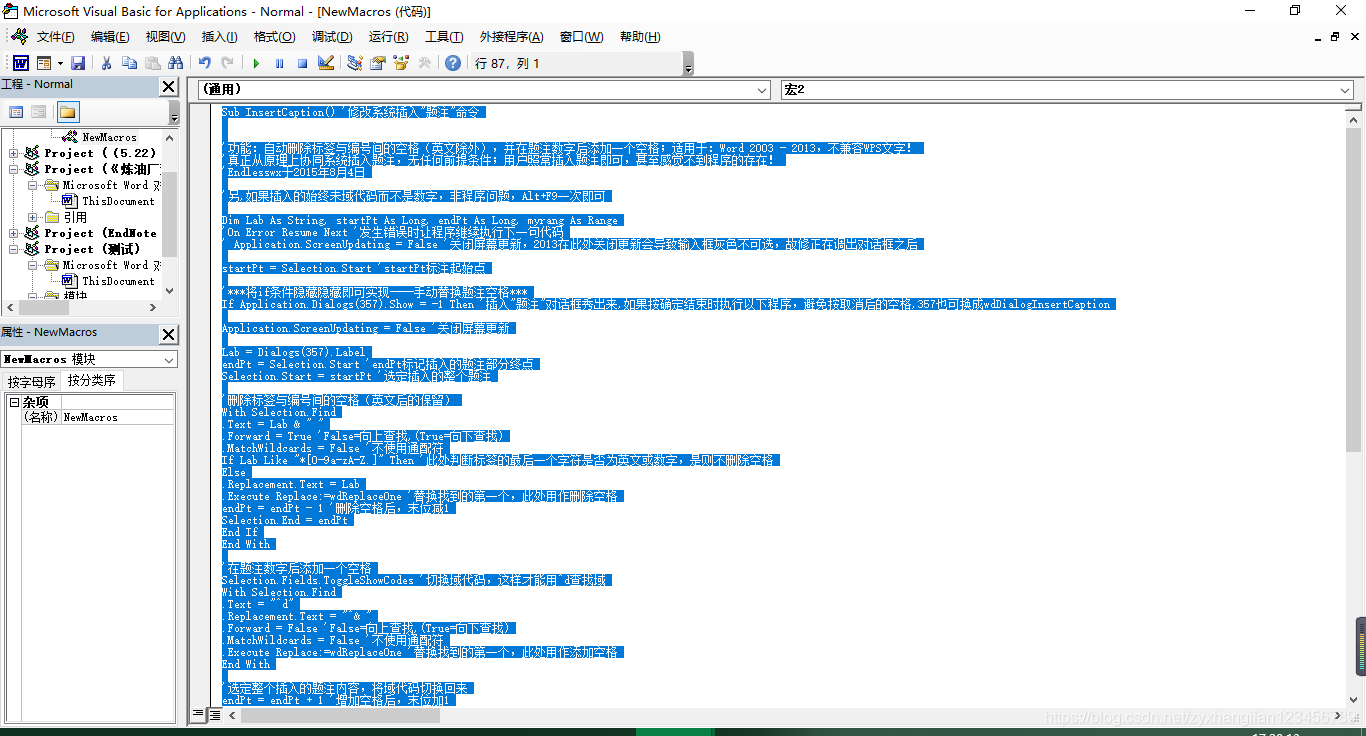Close the 属性 - NewMacros properties panel
The width and height of the screenshot is (1366, 736).
[x=169, y=335]
